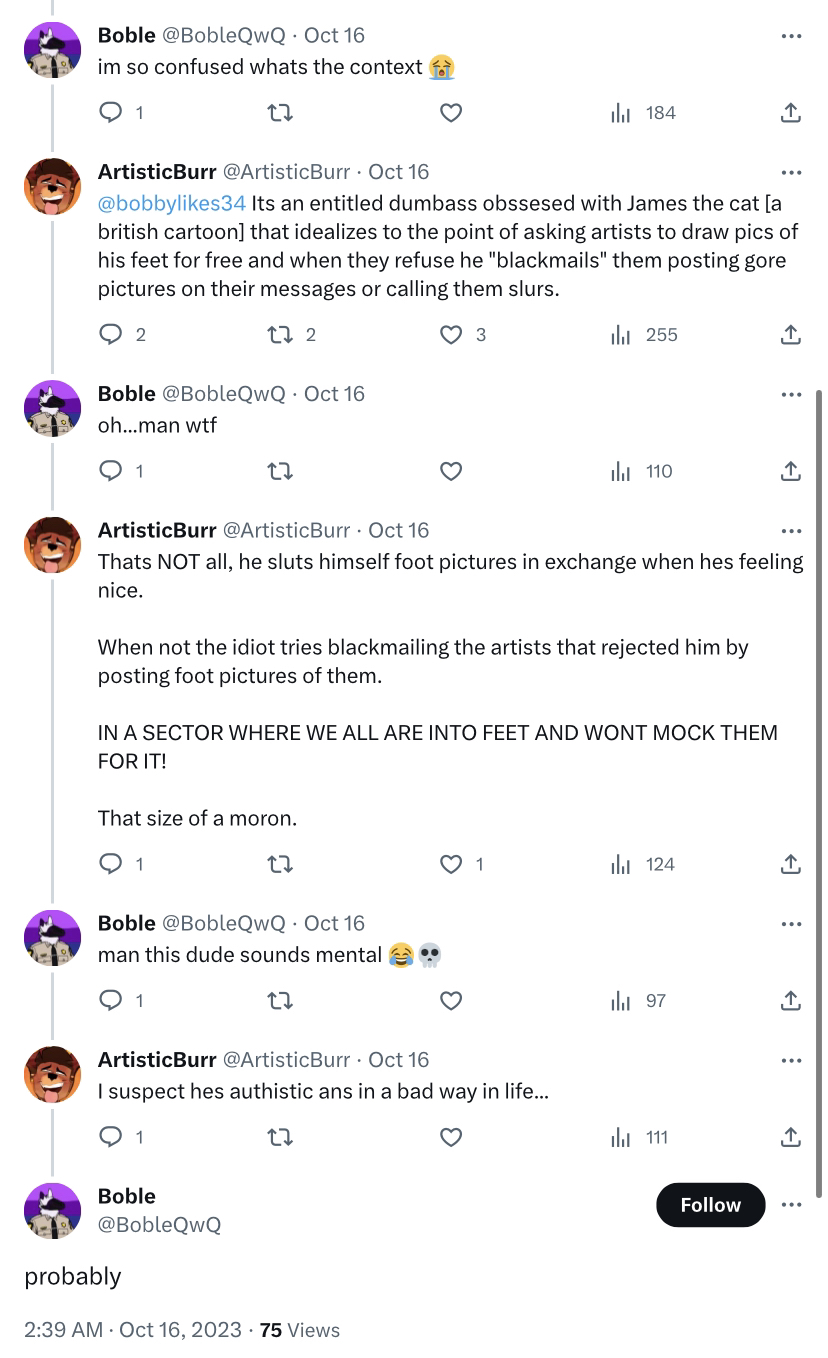The width and height of the screenshot is (828, 1358).
Task: Open more options on 'im so confused' tweet
Action: (791, 36)
